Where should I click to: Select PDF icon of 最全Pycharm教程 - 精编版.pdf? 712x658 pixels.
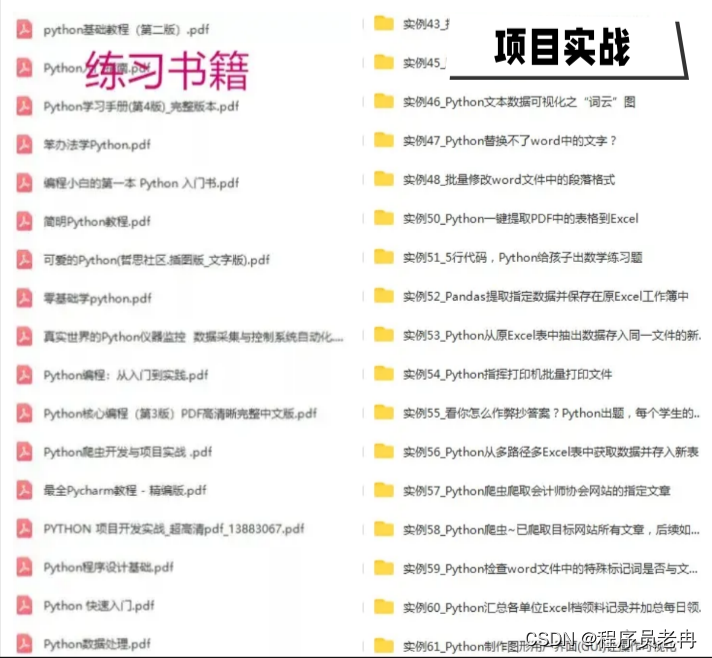pyautogui.click(x=25, y=490)
